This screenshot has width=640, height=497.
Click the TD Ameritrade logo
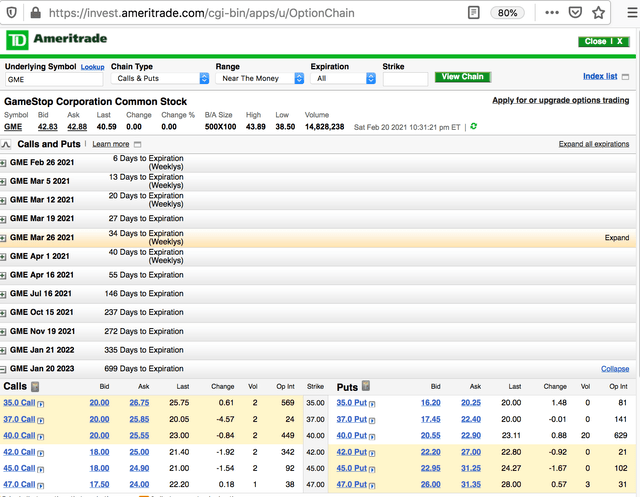[x=57, y=40]
